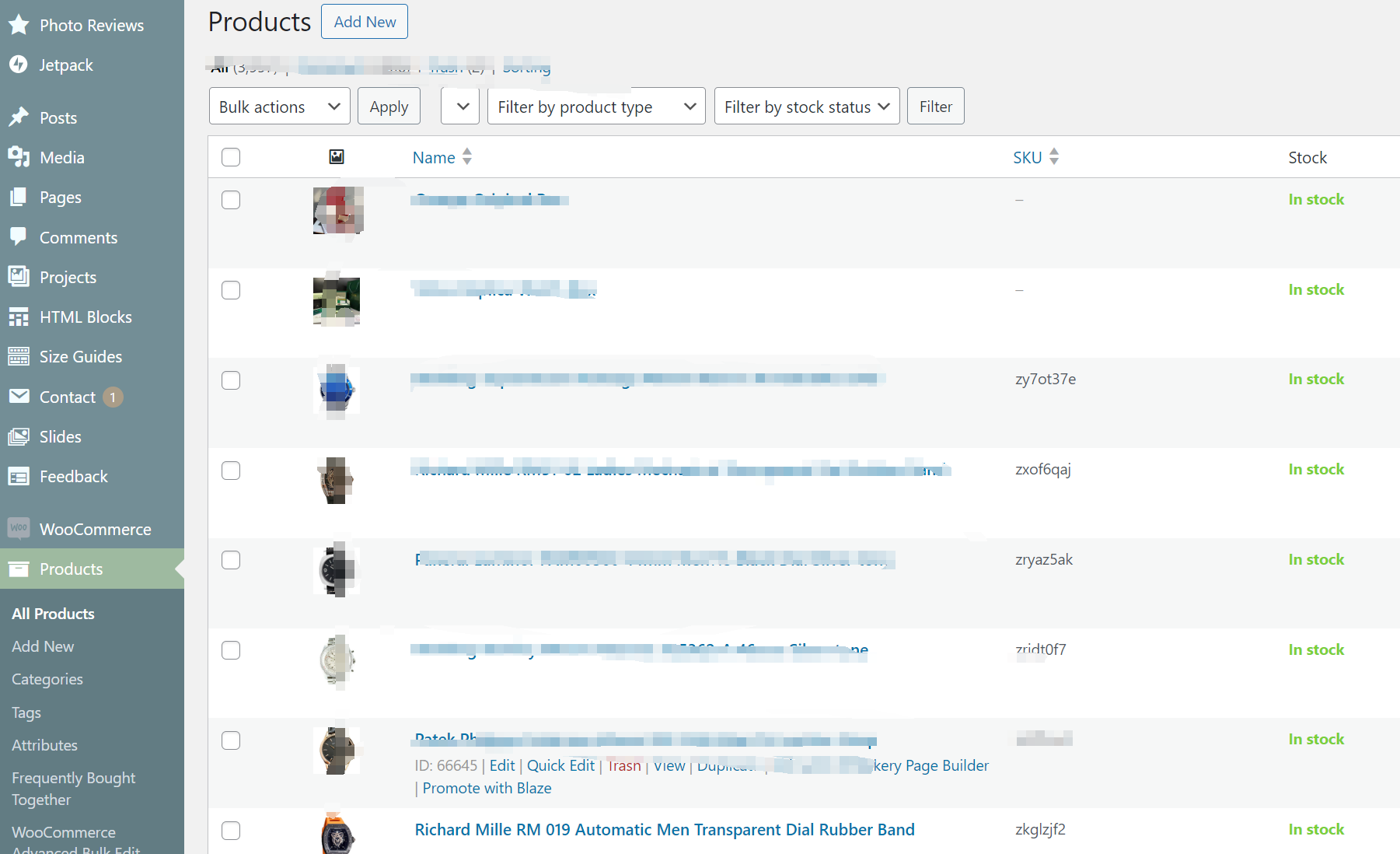Sort products by SKU using its sort arrows
This screenshot has width=1400, height=854.
[1055, 156]
